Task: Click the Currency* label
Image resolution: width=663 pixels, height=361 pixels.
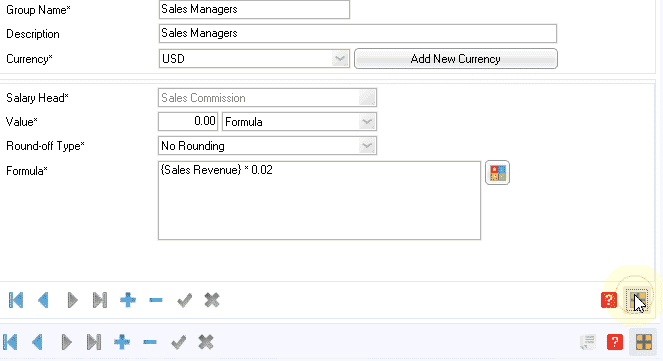Action: [x=29, y=59]
